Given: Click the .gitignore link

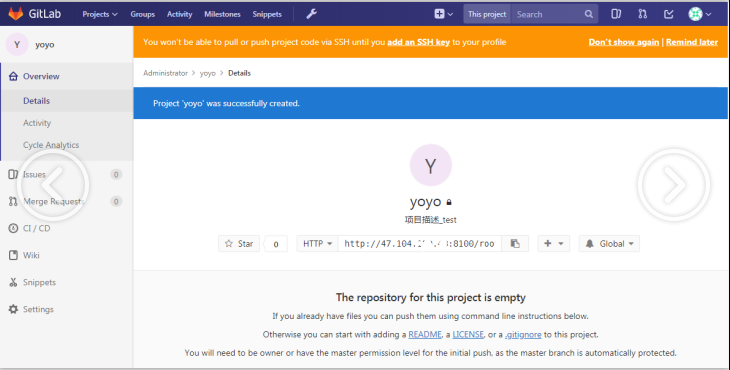Looking at the screenshot, I should click(x=523, y=334).
